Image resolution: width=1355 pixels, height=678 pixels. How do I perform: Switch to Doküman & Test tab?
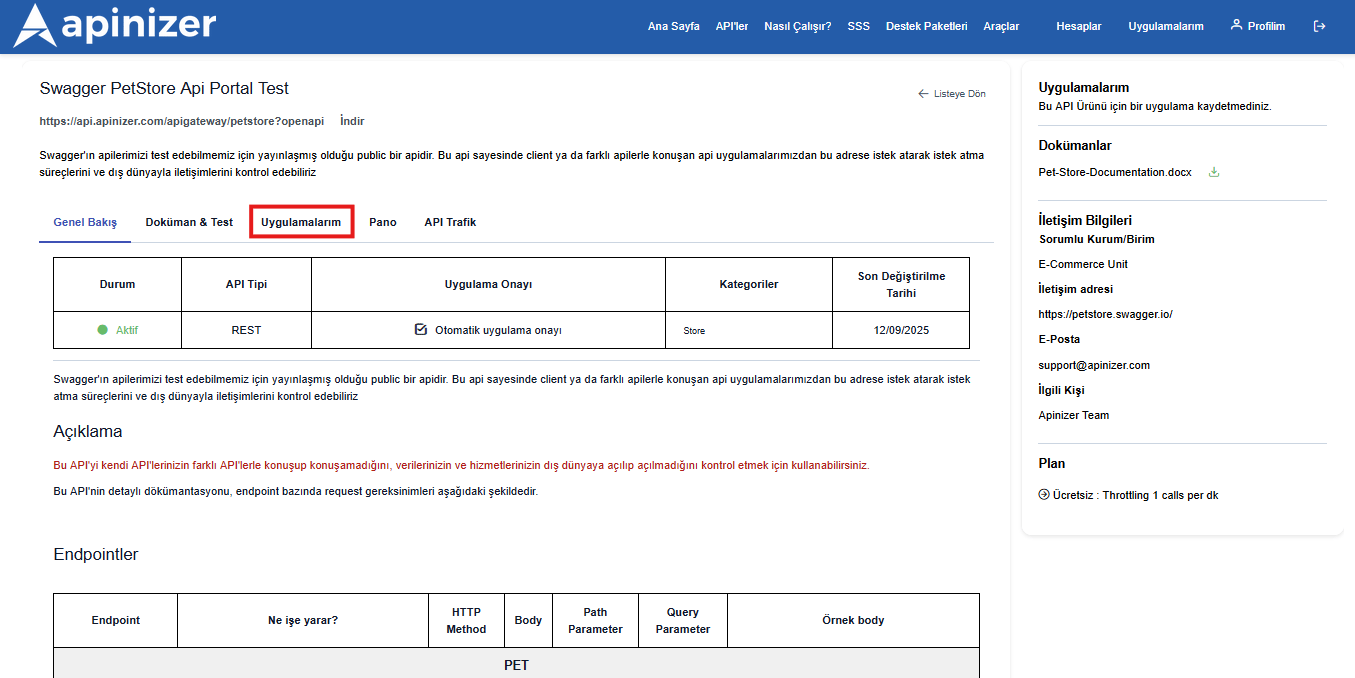[189, 222]
